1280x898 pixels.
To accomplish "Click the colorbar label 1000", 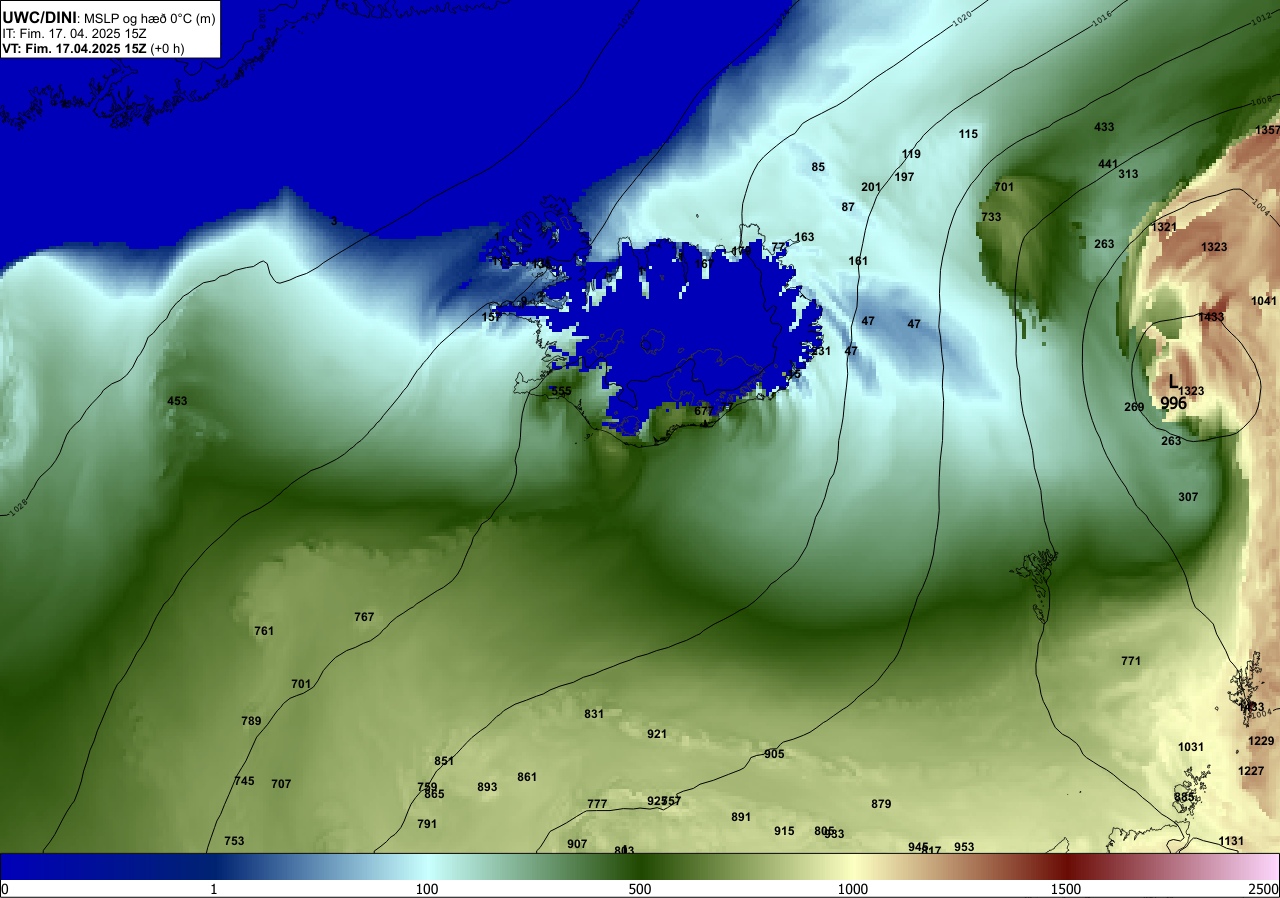I will point(853,889).
